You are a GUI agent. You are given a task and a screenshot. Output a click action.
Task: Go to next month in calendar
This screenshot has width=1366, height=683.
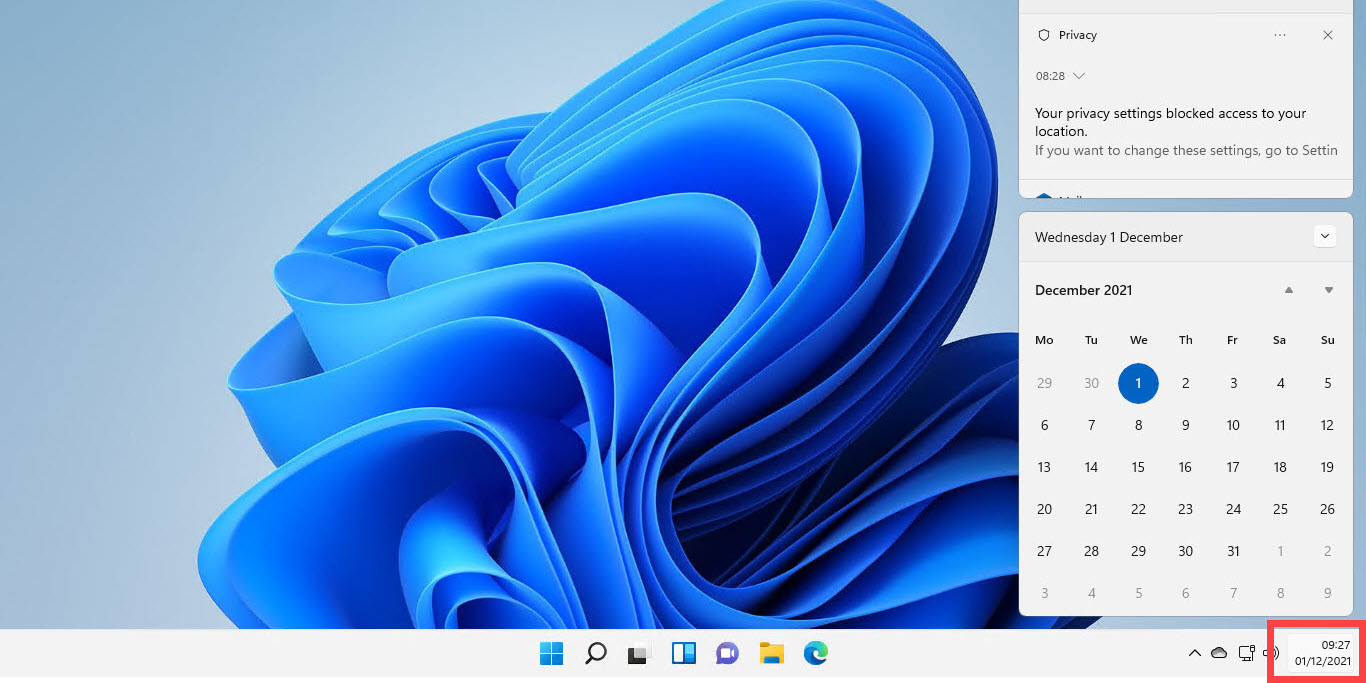tap(1328, 289)
